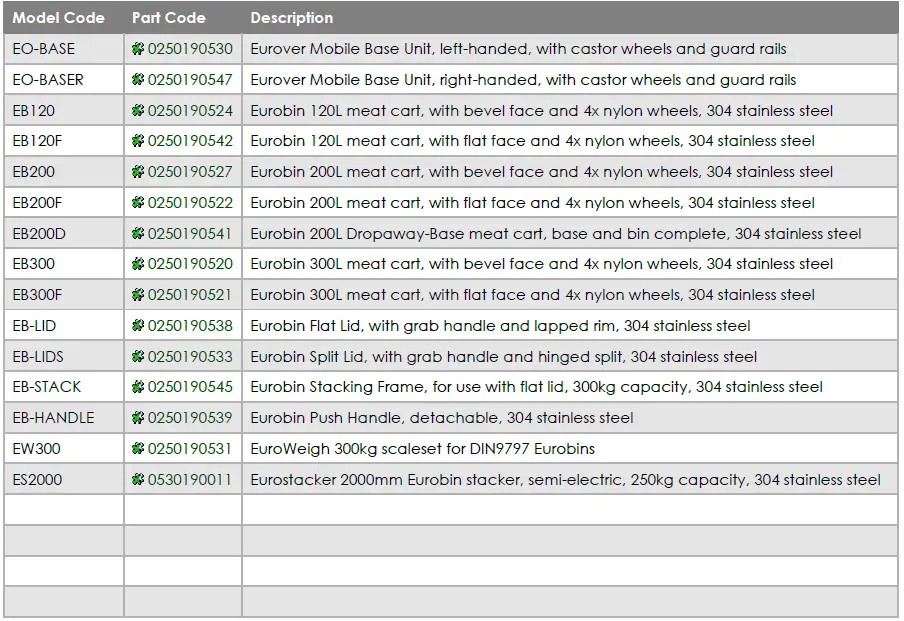Click the Part Code column header
The height and width of the screenshot is (621, 904).
coord(169,18)
